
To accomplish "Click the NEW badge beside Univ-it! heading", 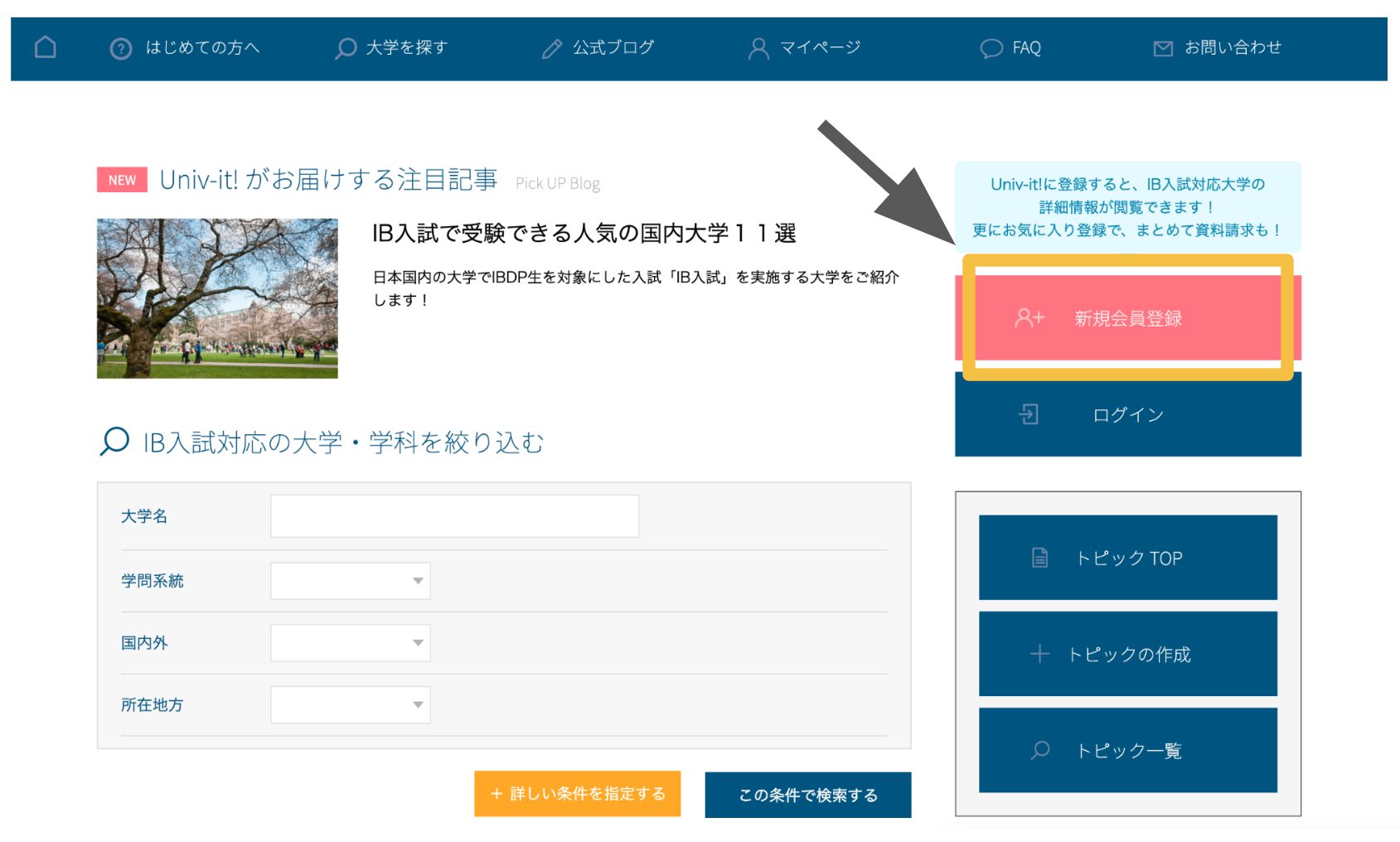I will (x=122, y=180).
